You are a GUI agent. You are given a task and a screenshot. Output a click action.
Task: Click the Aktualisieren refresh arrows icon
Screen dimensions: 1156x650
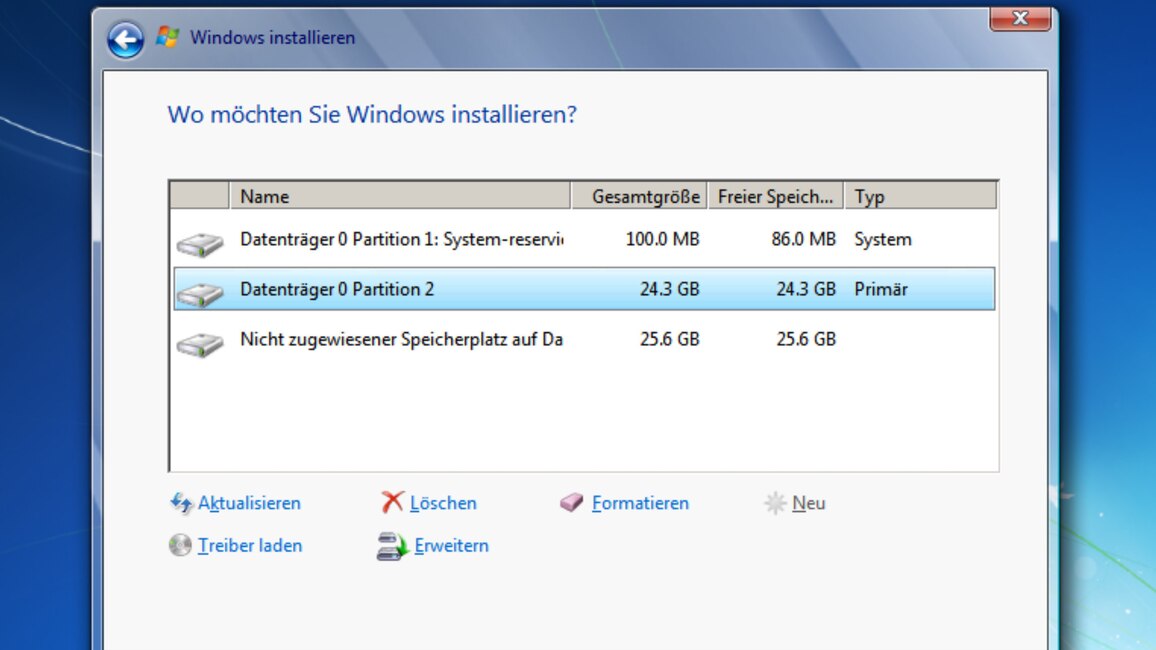(x=181, y=503)
